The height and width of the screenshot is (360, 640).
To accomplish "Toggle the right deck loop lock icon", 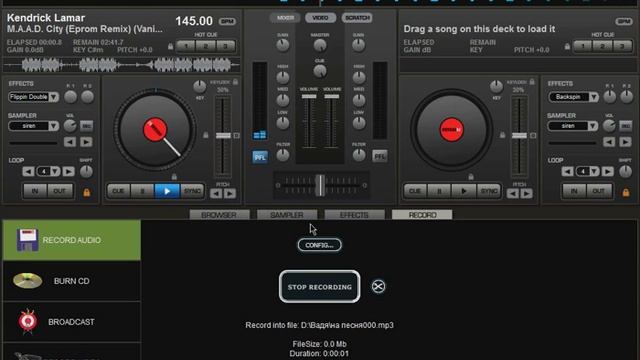I will click(x=626, y=192).
